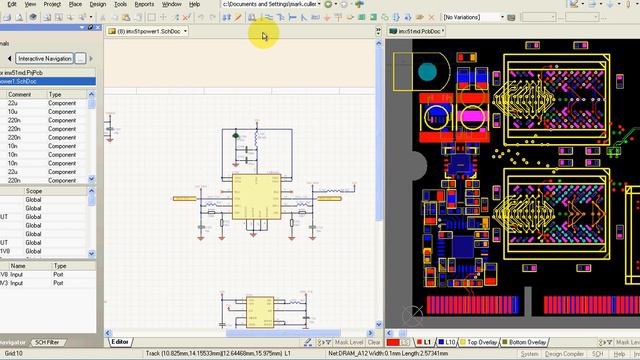Select the large yellow IC on schematic
The width and height of the screenshot is (640, 360).
(x=256, y=196)
